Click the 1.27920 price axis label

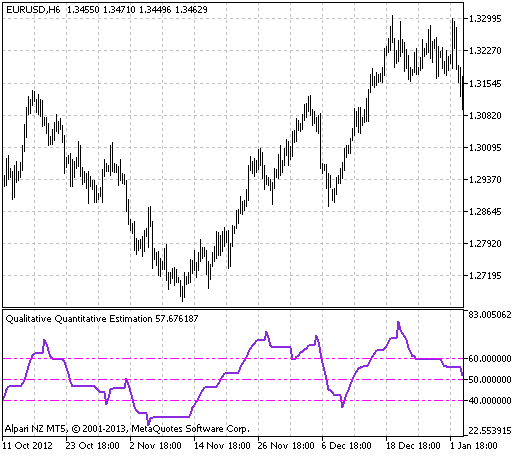coord(485,244)
